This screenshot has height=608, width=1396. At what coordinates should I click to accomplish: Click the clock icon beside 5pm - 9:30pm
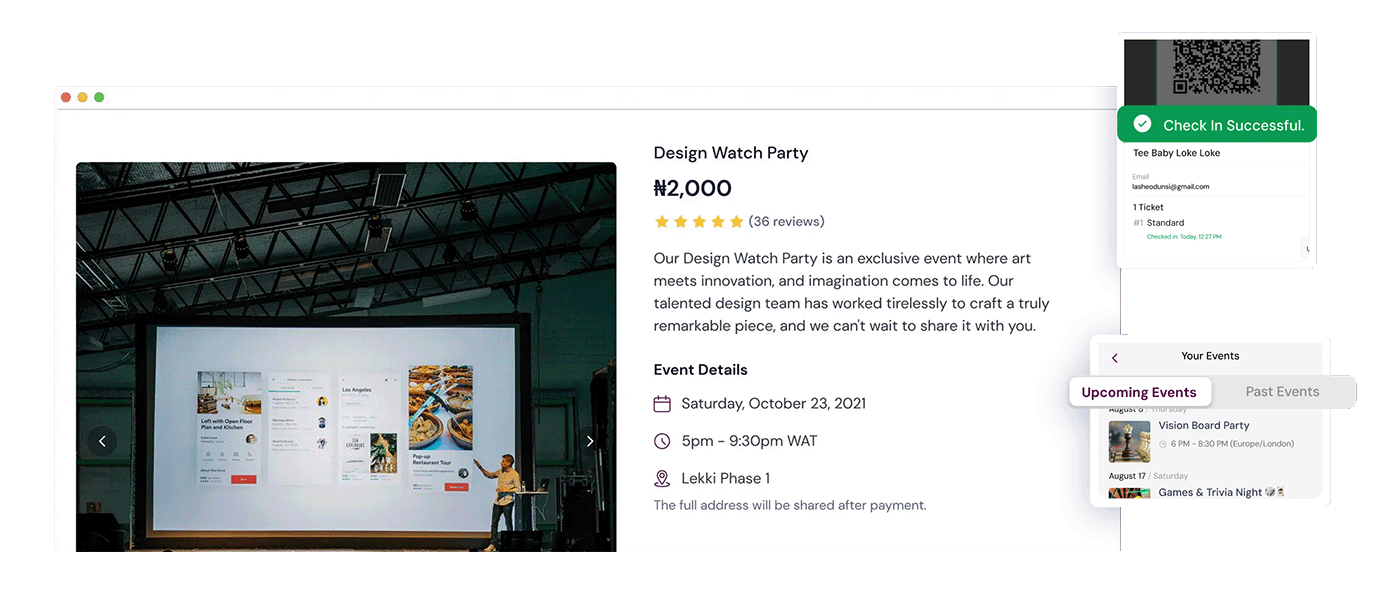[x=662, y=441]
